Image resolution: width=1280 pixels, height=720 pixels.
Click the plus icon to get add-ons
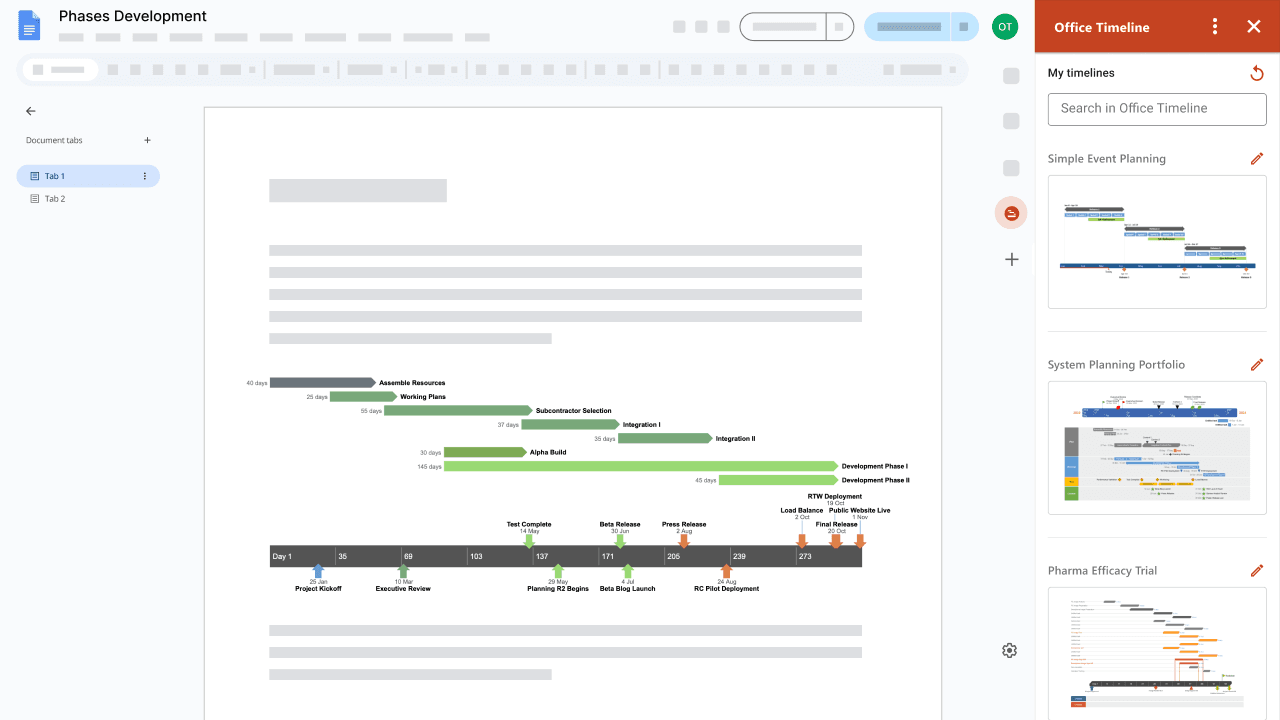click(1011, 259)
